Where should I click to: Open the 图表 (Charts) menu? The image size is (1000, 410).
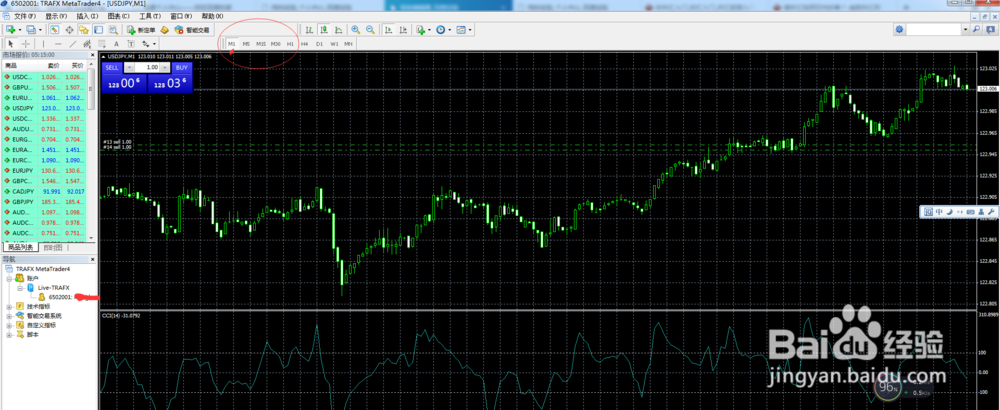tap(119, 16)
